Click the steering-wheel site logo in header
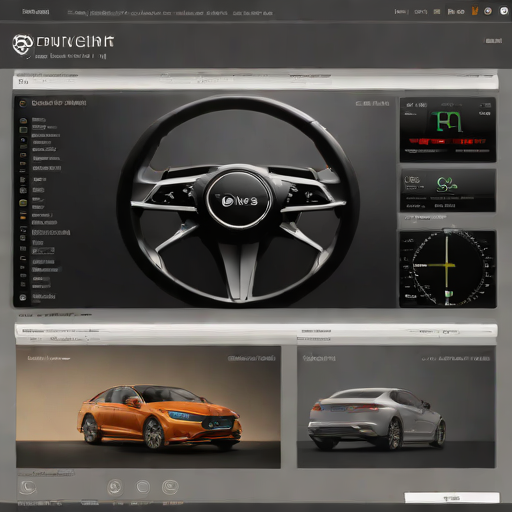The image size is (512, 512). click(23, 44)
